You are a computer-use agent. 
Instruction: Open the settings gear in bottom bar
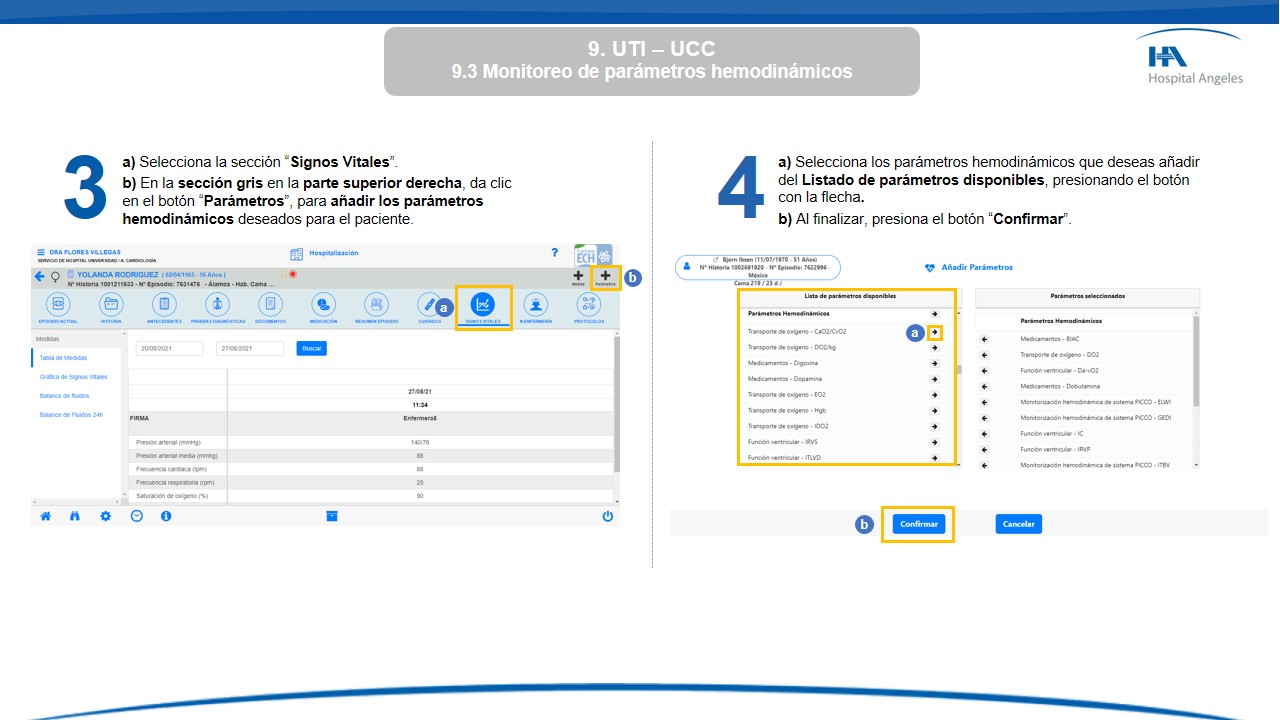[105, 516]
